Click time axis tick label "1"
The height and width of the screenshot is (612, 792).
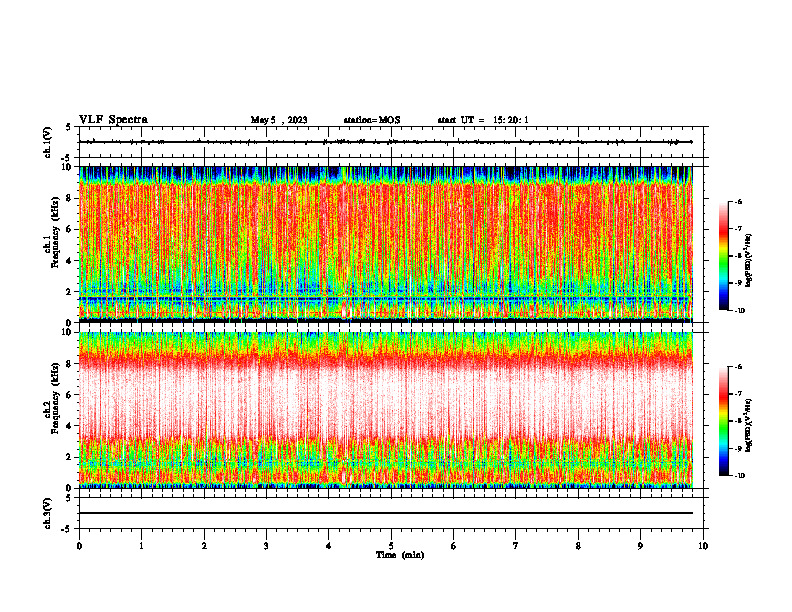coord(141,546)
